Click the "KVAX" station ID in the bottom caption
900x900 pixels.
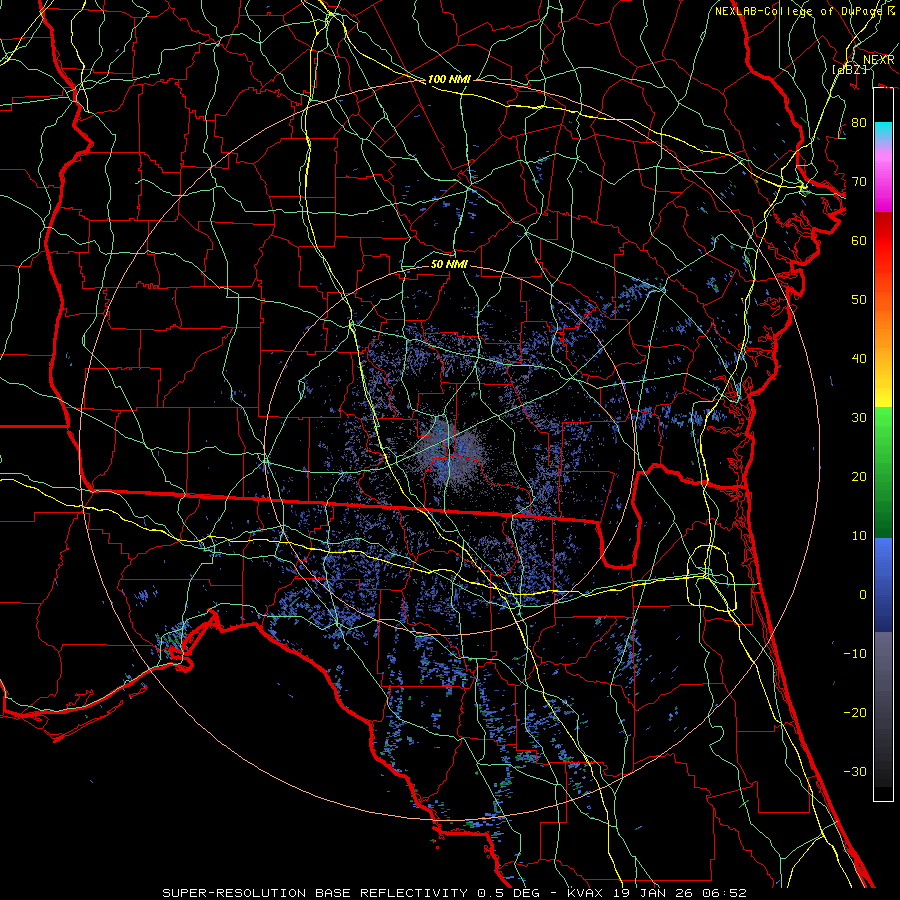pos(585,893)
